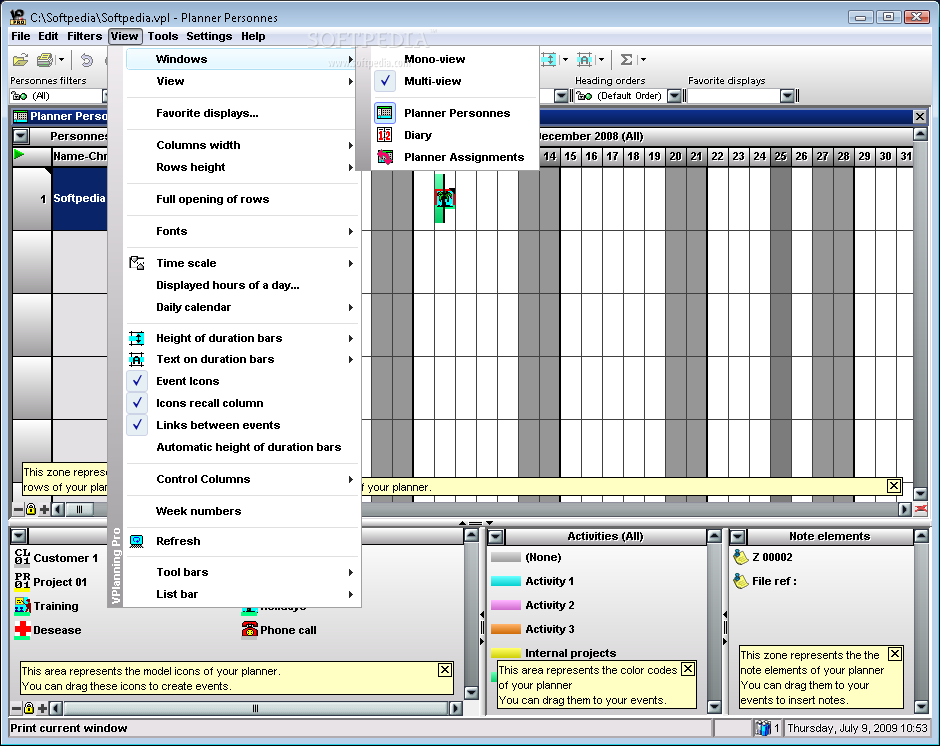Select the checked Multi-view mode
The height and width of the screenshot is (746, 940).
click(x=432, y=81)
